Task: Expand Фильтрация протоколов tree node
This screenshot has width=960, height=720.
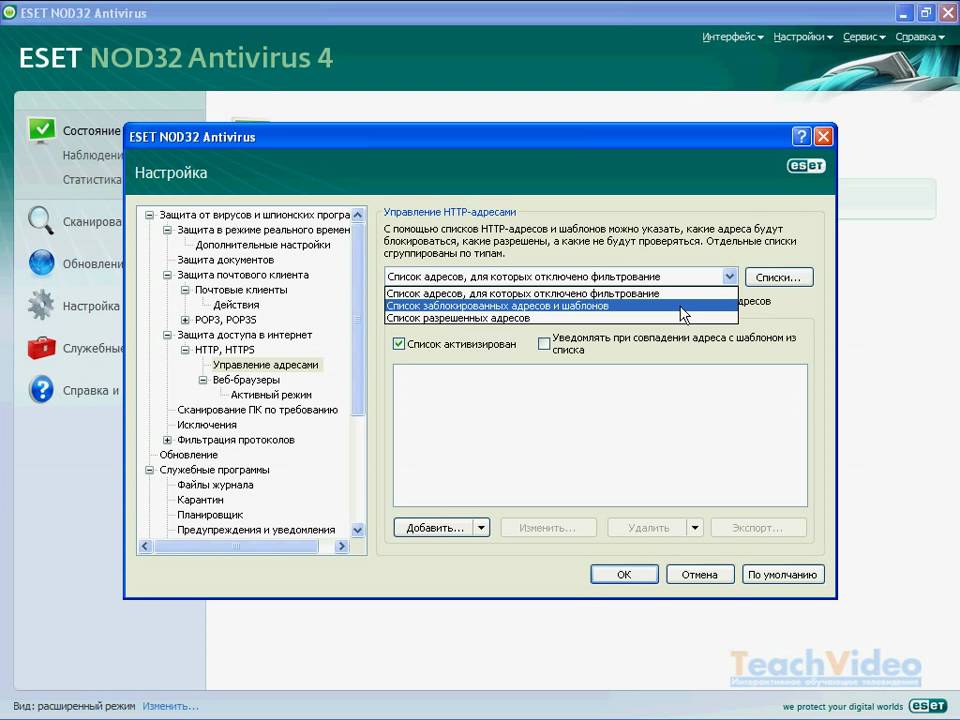Action: pos(167,440)
